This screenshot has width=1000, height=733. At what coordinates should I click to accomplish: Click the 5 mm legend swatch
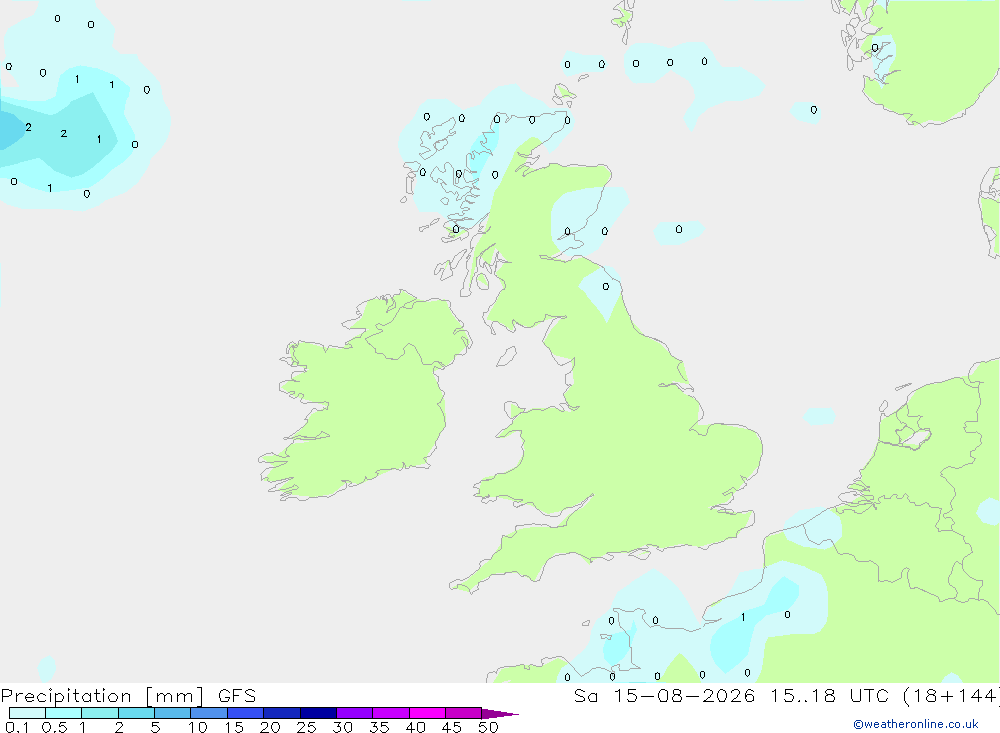(x=173, y=713)
